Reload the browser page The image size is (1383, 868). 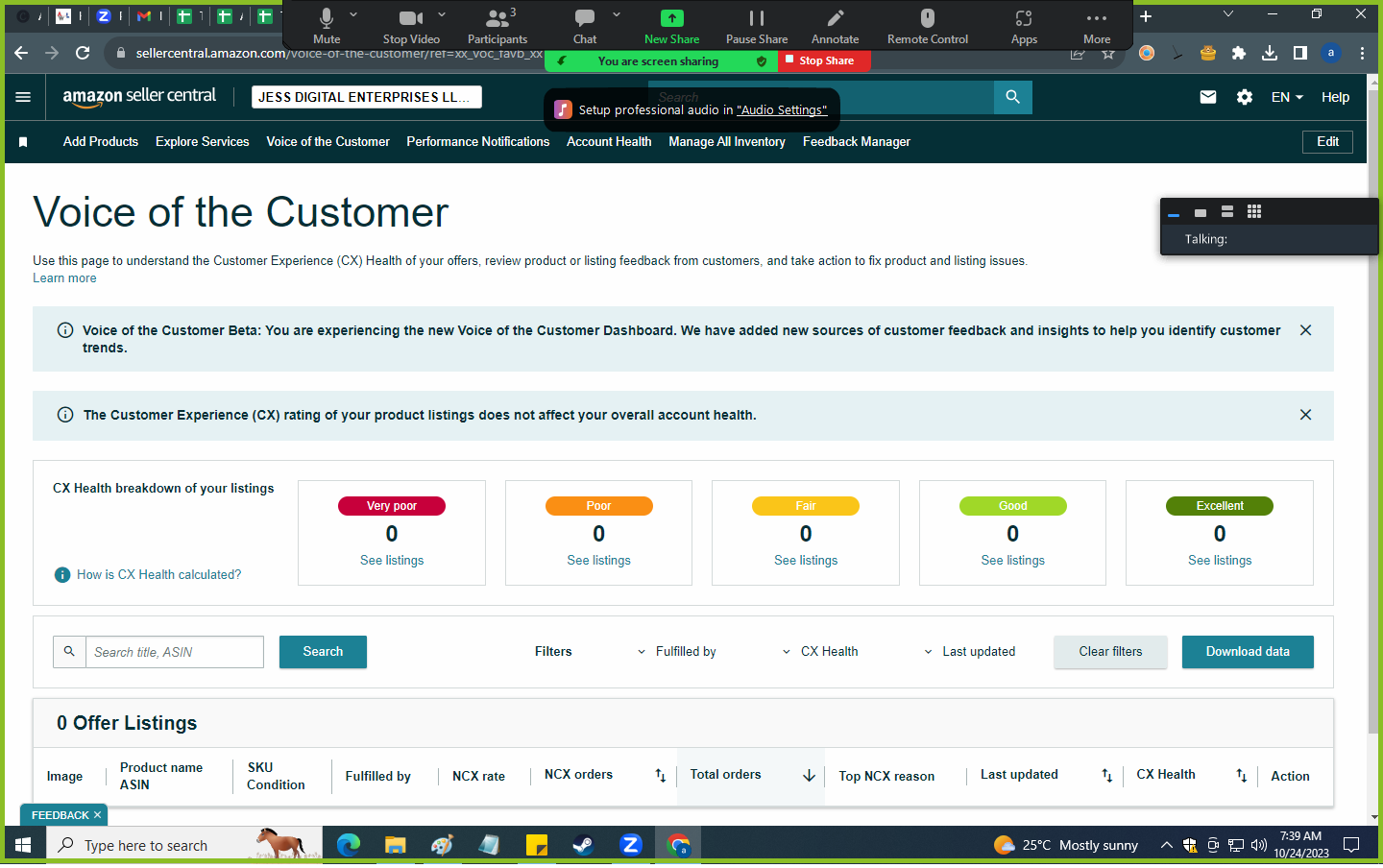pyautogui.click(x=83, y=54)
